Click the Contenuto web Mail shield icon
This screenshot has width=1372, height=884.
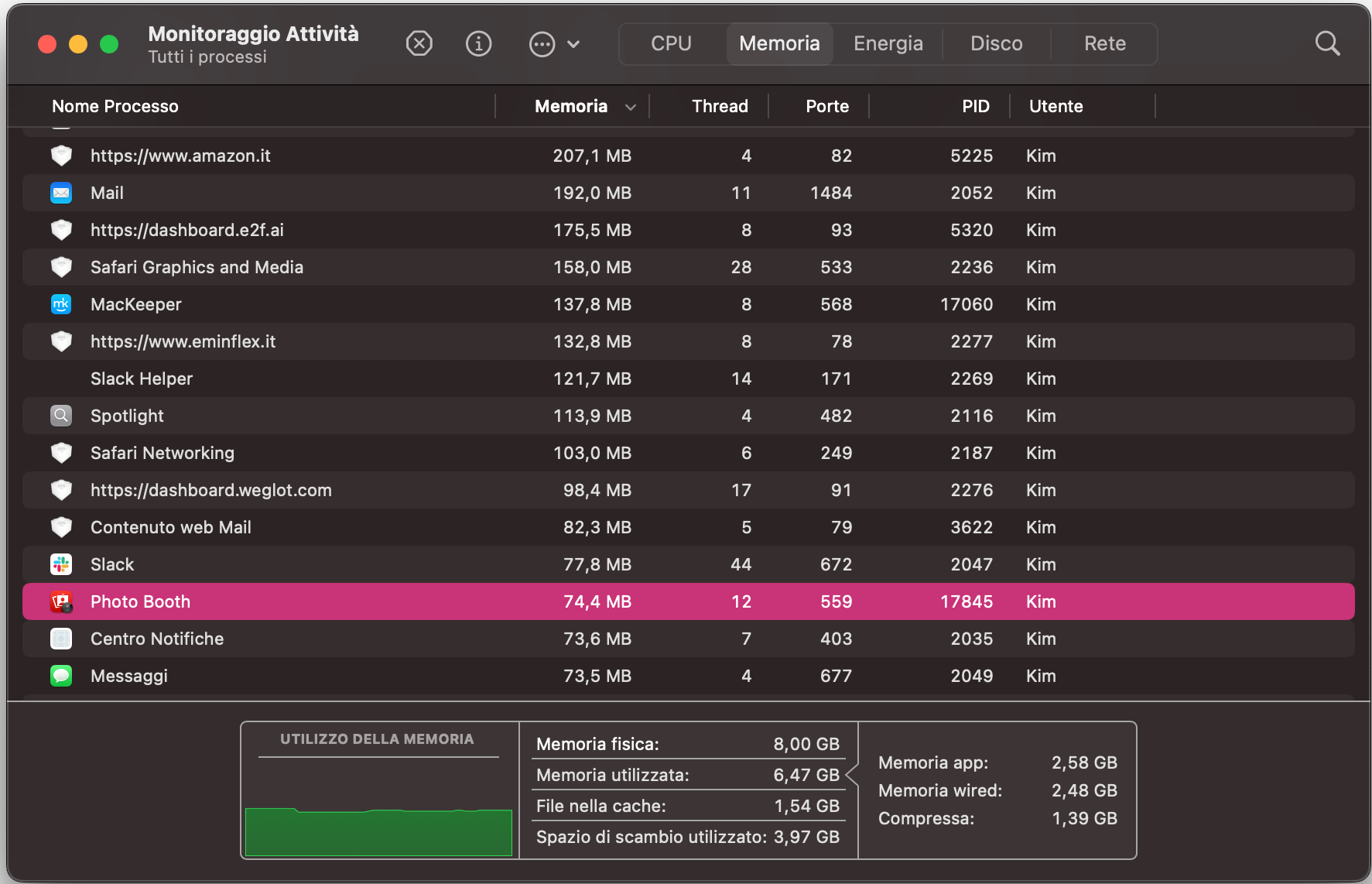(61, 527)
